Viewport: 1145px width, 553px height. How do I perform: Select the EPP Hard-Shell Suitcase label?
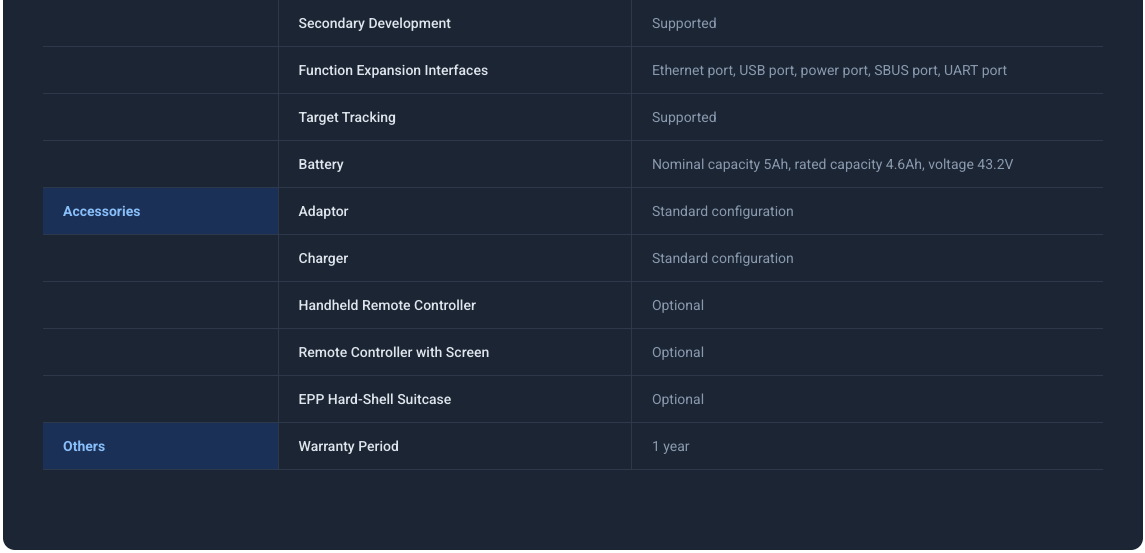[375, 399]
